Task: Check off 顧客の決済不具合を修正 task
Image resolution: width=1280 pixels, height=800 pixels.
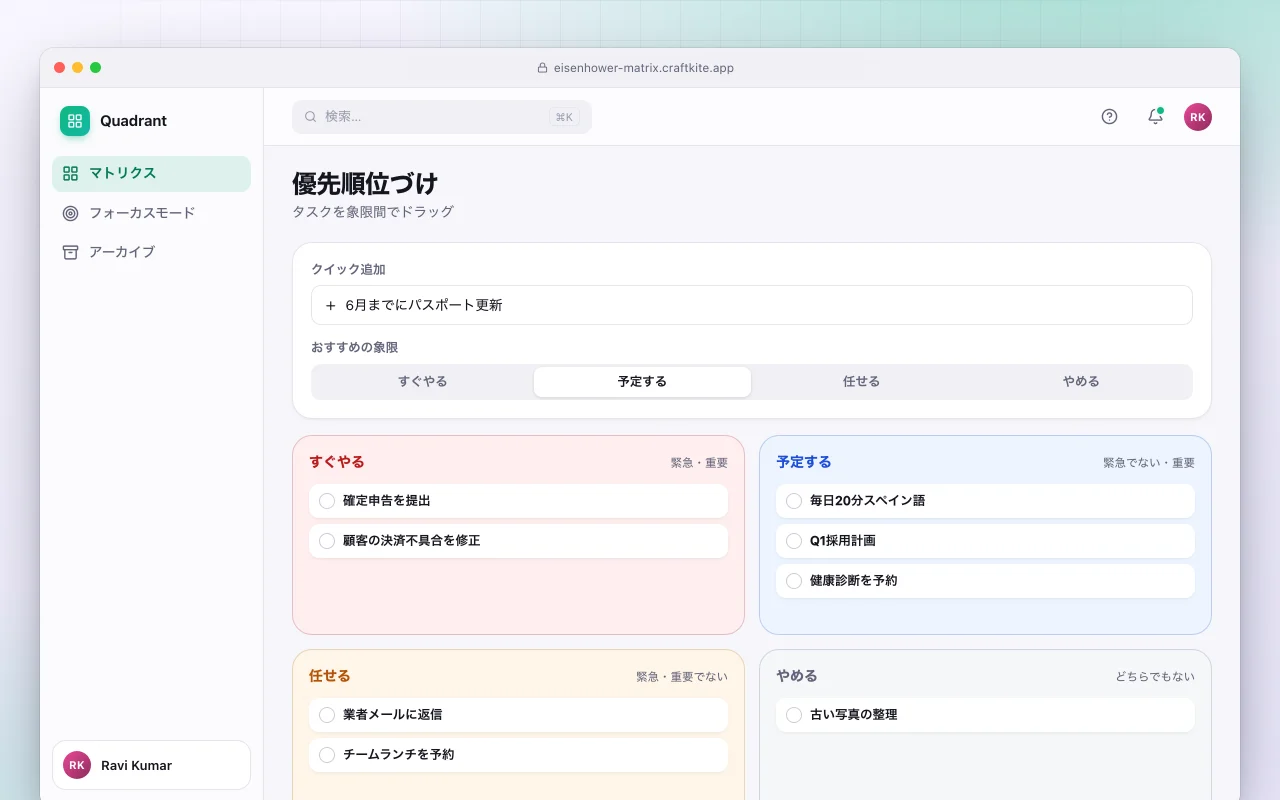Action: click(327, 540)
